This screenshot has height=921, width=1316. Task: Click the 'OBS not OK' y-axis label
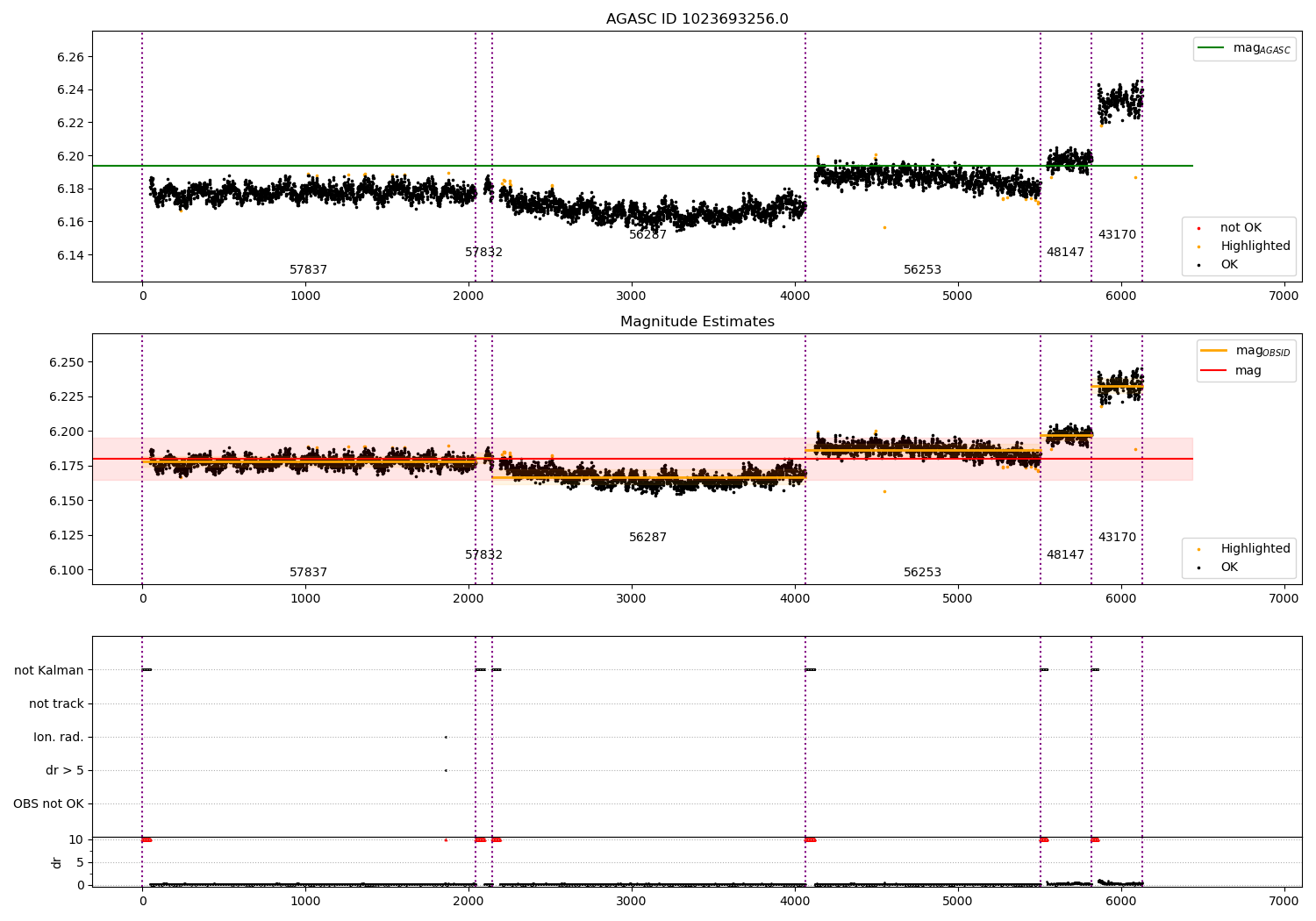point(48,804)
